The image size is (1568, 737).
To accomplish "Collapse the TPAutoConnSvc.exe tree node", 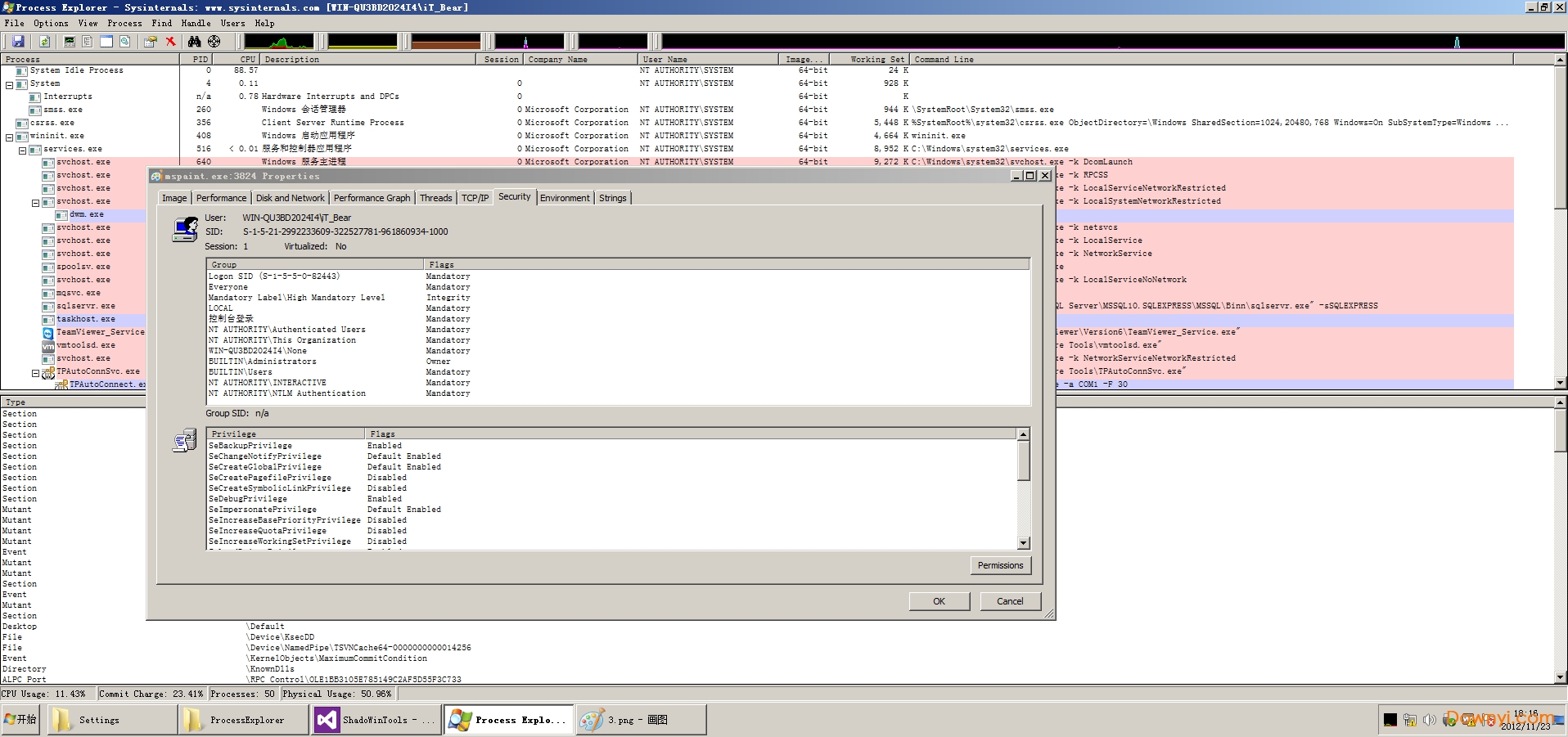I will (35, 373).
